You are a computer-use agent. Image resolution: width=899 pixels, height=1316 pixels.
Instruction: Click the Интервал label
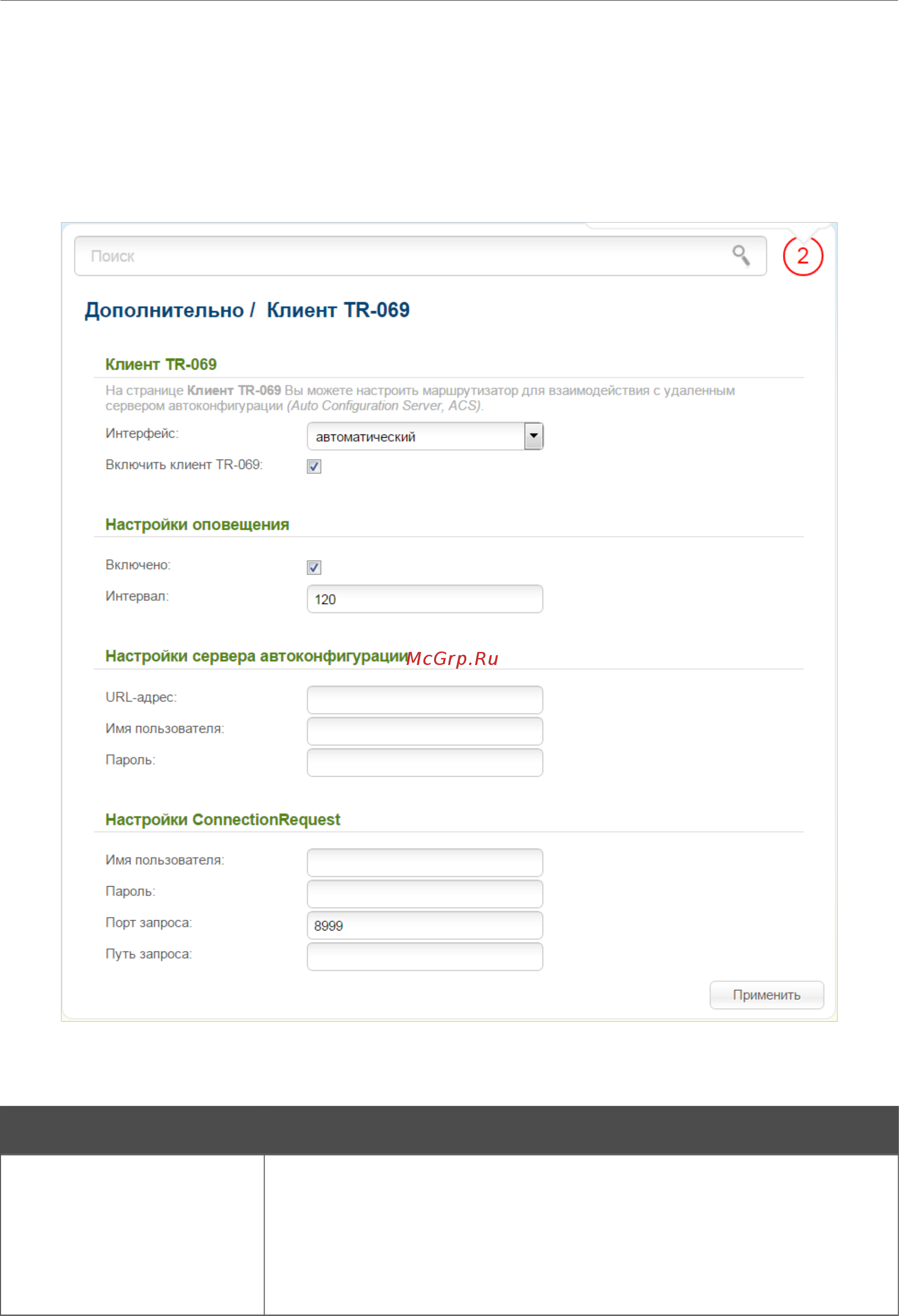137,596
